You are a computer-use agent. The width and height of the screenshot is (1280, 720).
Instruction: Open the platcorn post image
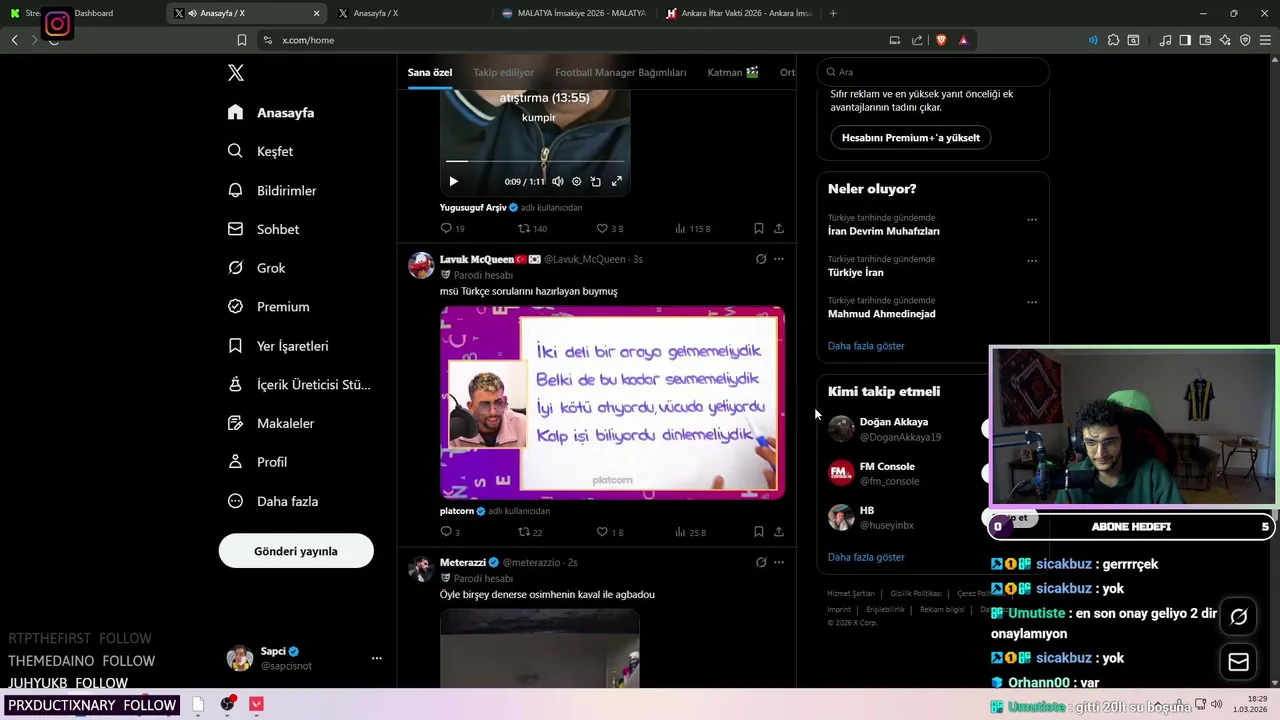[612, 402]
